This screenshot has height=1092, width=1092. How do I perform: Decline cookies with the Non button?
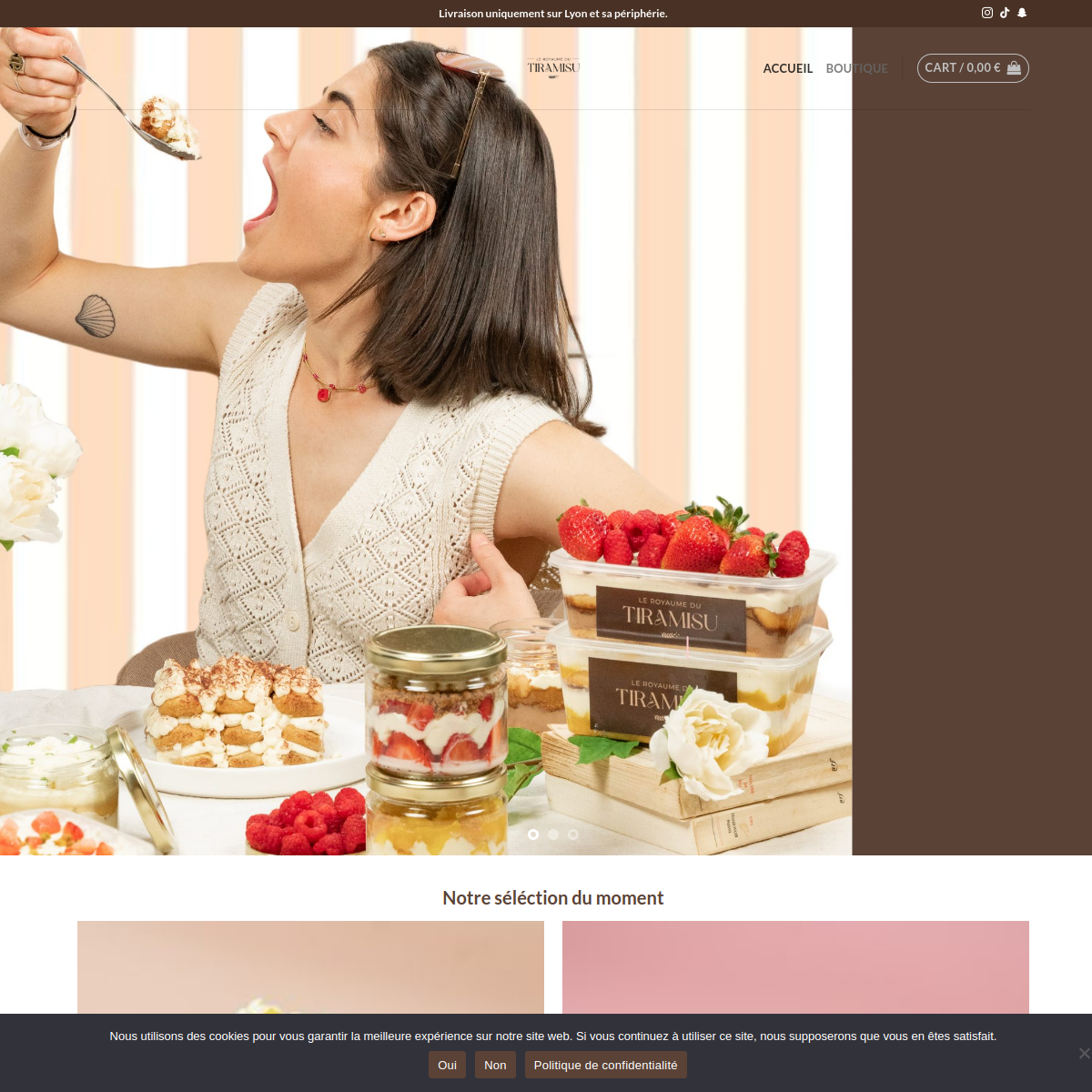click(495, 1065)
